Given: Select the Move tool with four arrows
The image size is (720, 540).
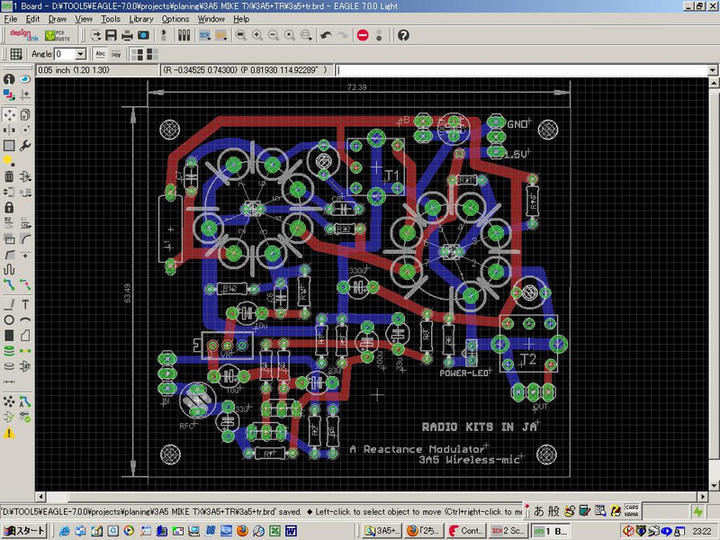Looking at the screenshot, I should [x=8, y=115].
